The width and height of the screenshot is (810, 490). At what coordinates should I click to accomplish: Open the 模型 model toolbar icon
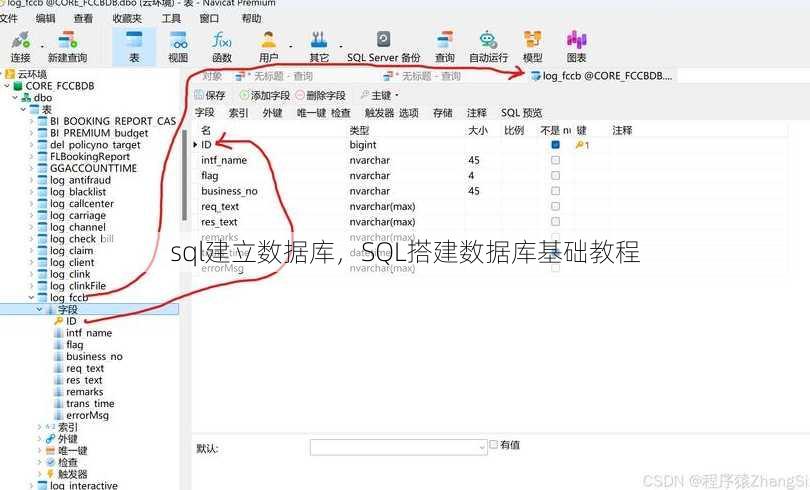coord(533,46)
